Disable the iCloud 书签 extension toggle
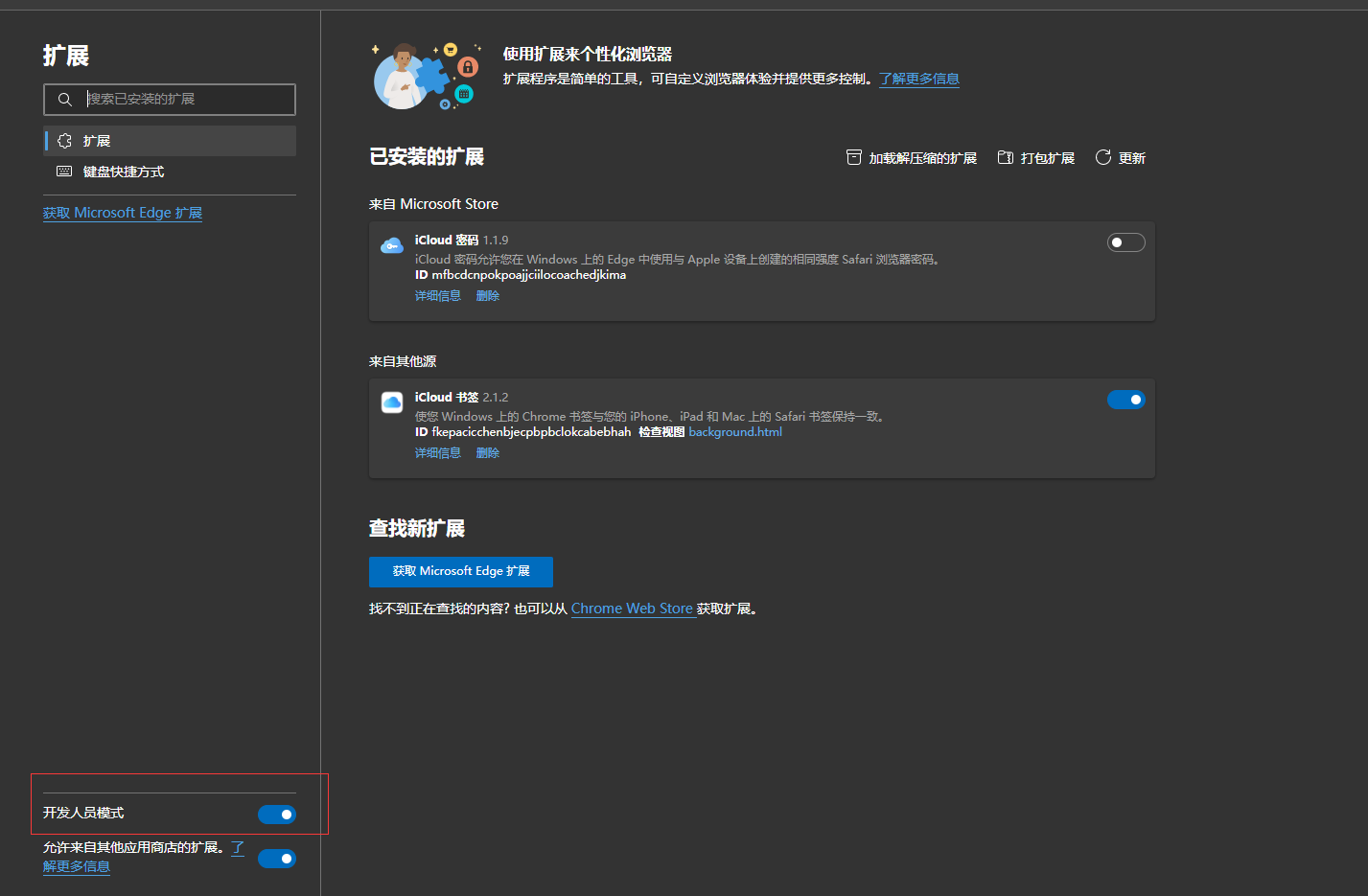 (1126, 400)
